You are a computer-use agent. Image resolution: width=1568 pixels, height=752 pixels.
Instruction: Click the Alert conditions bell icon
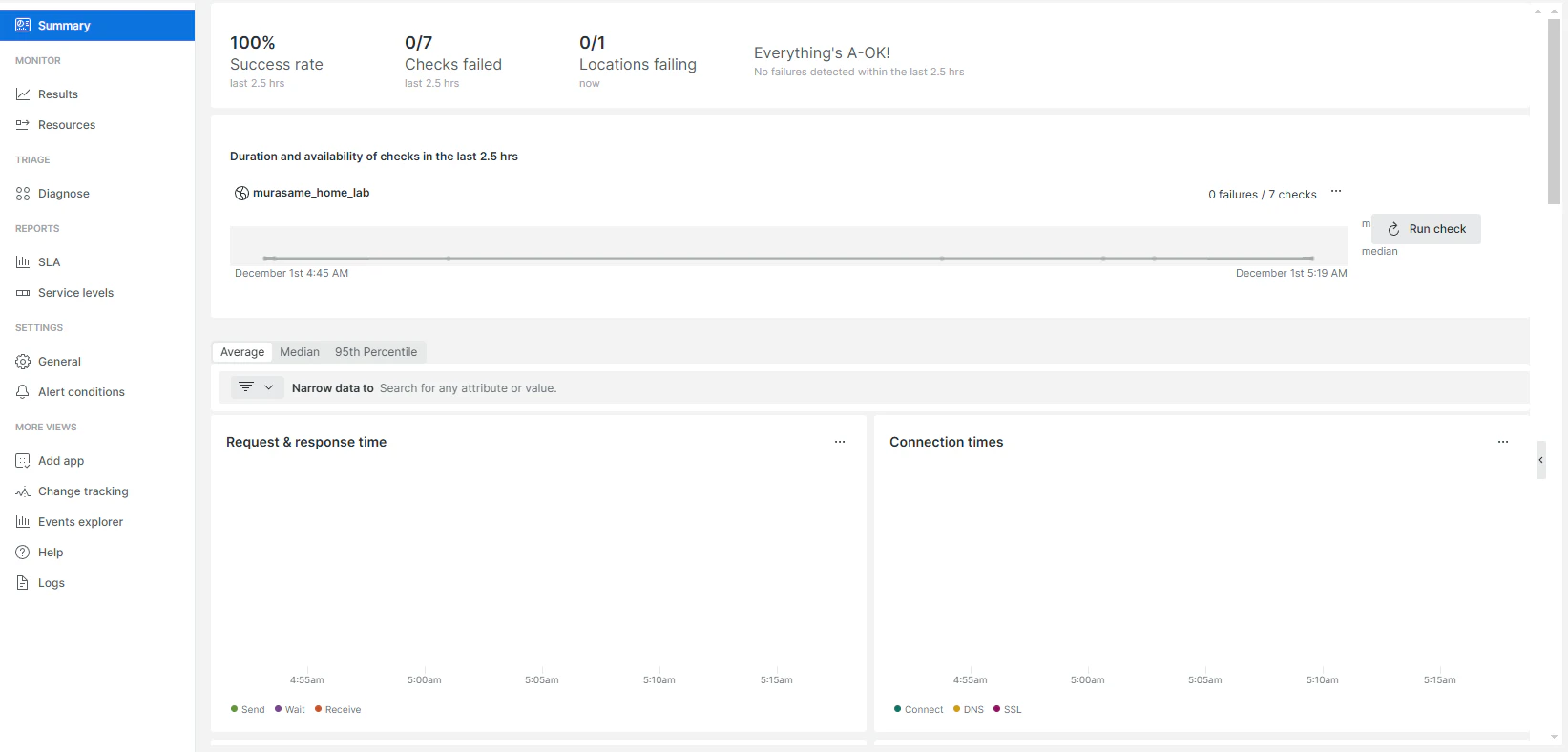click(23, 392)
